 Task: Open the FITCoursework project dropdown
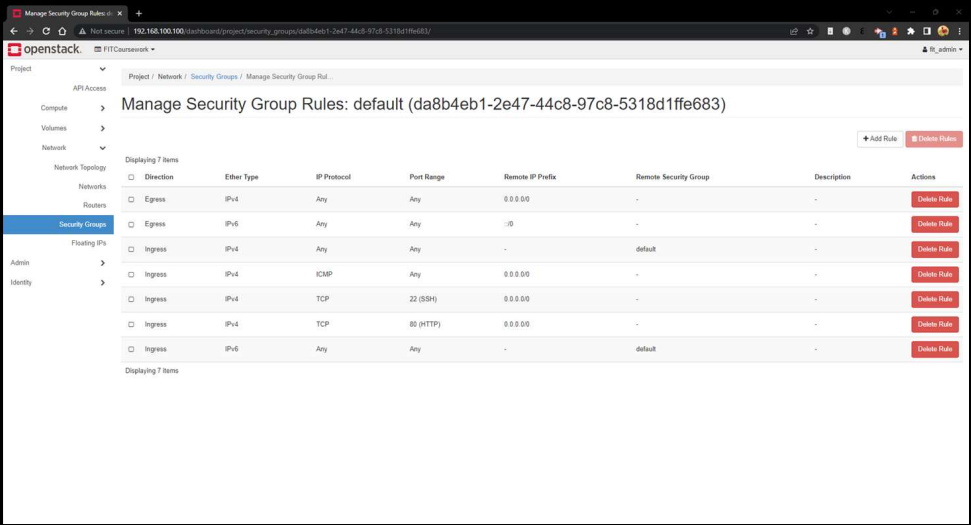tap(125, 49)
